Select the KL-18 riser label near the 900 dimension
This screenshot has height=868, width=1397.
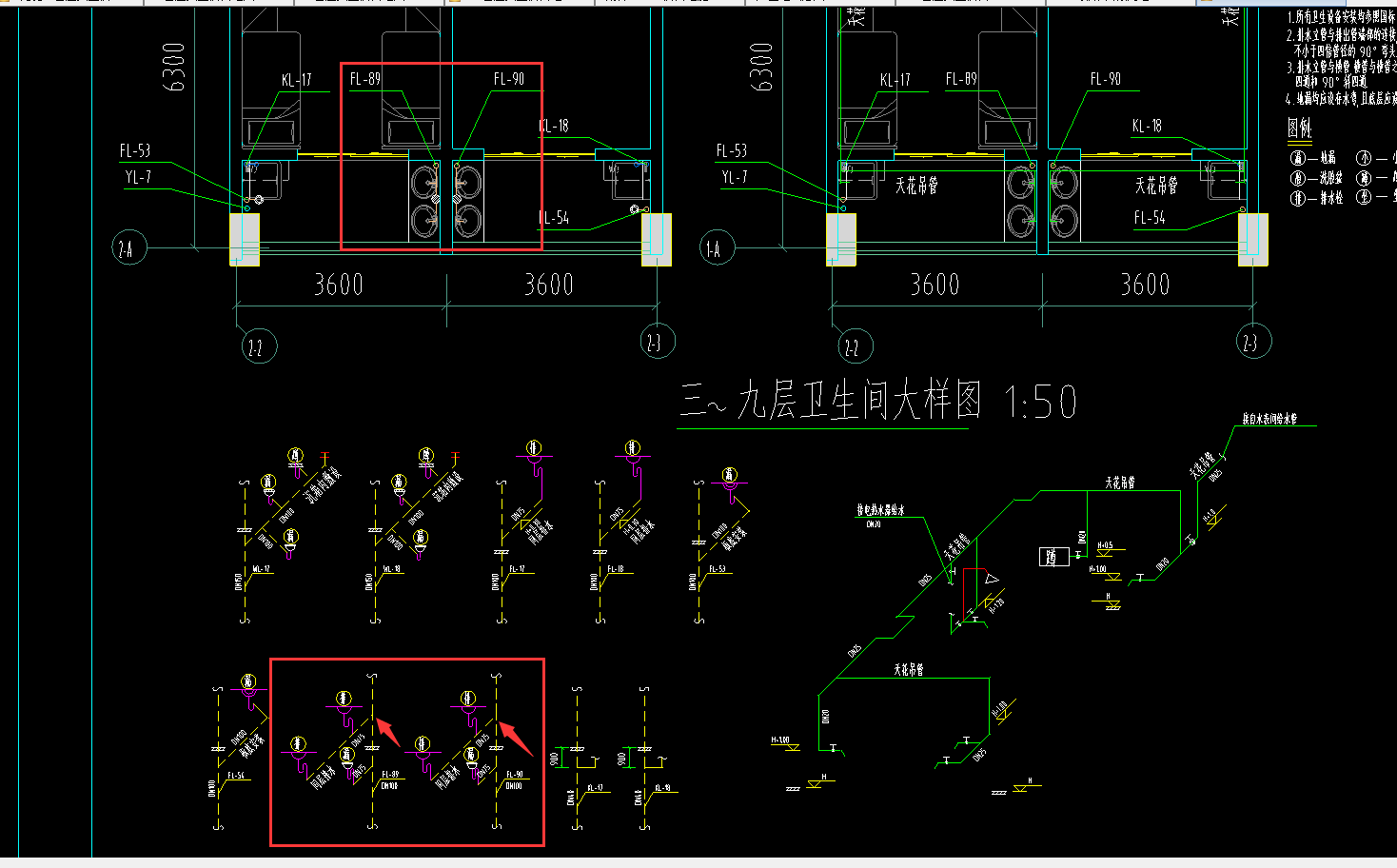pyautogui.click(x=662, y=788)
